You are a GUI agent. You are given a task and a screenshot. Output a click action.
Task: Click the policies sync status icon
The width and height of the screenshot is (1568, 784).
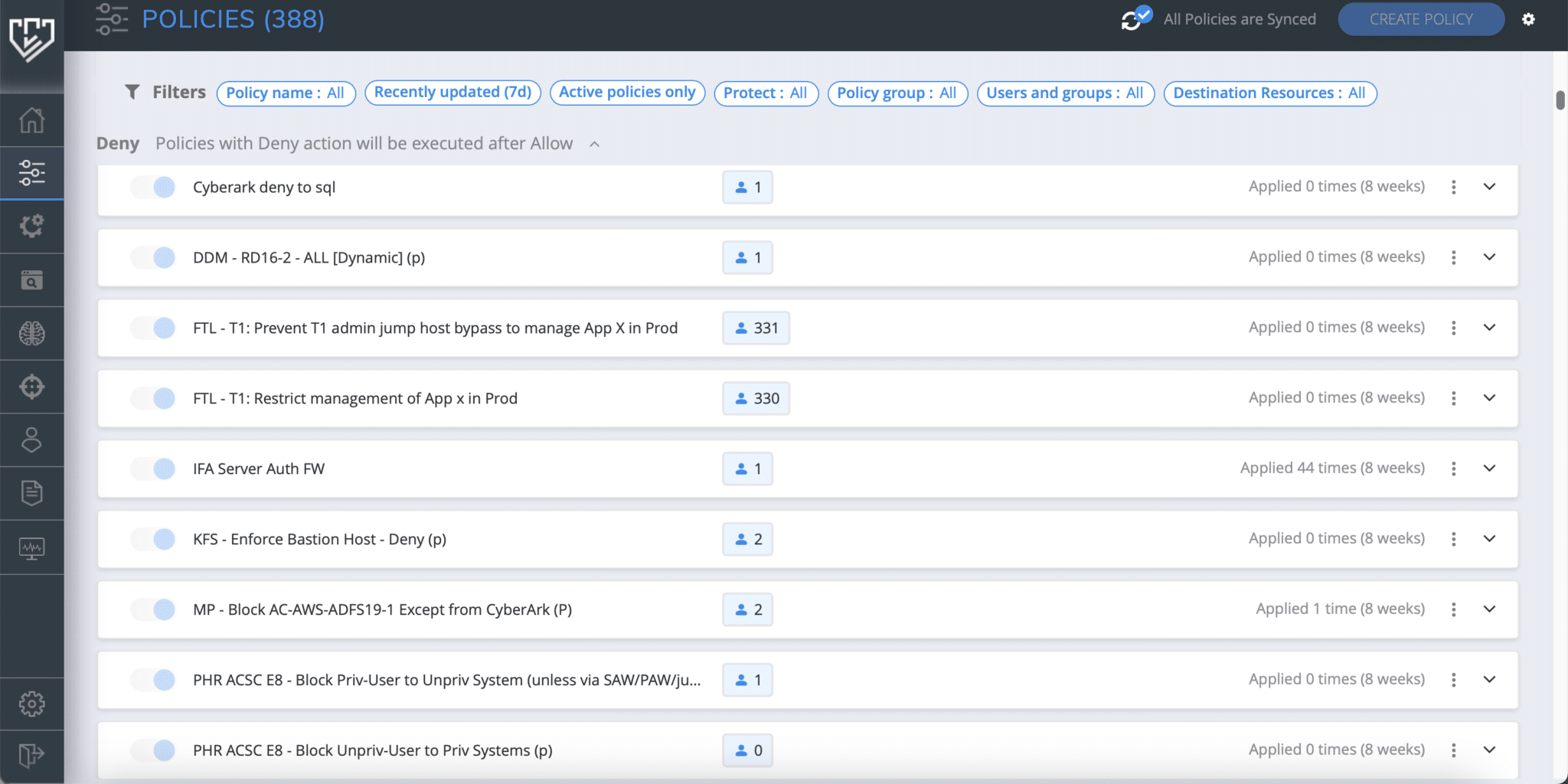pos(1135,18)
